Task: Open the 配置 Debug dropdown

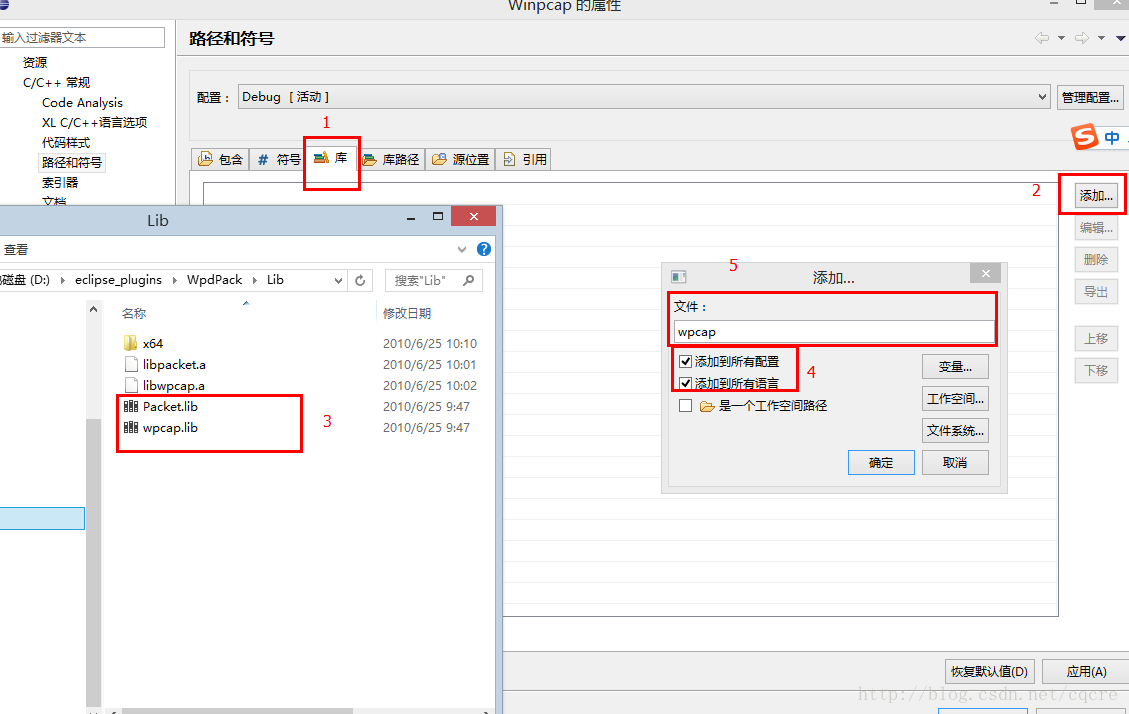Action: click(x=644, y=97)
